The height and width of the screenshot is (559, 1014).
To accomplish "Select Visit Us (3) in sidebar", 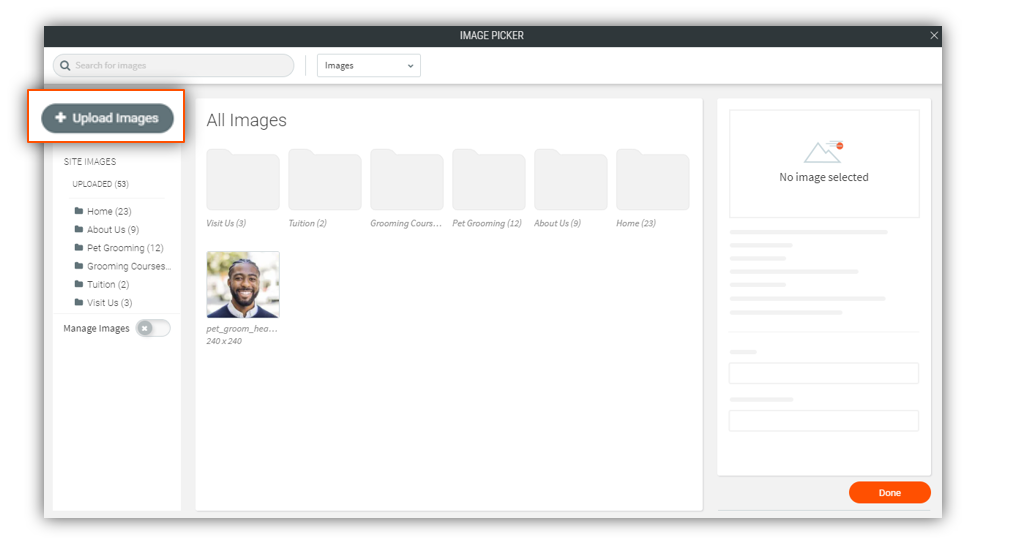I will pos(109,303).
